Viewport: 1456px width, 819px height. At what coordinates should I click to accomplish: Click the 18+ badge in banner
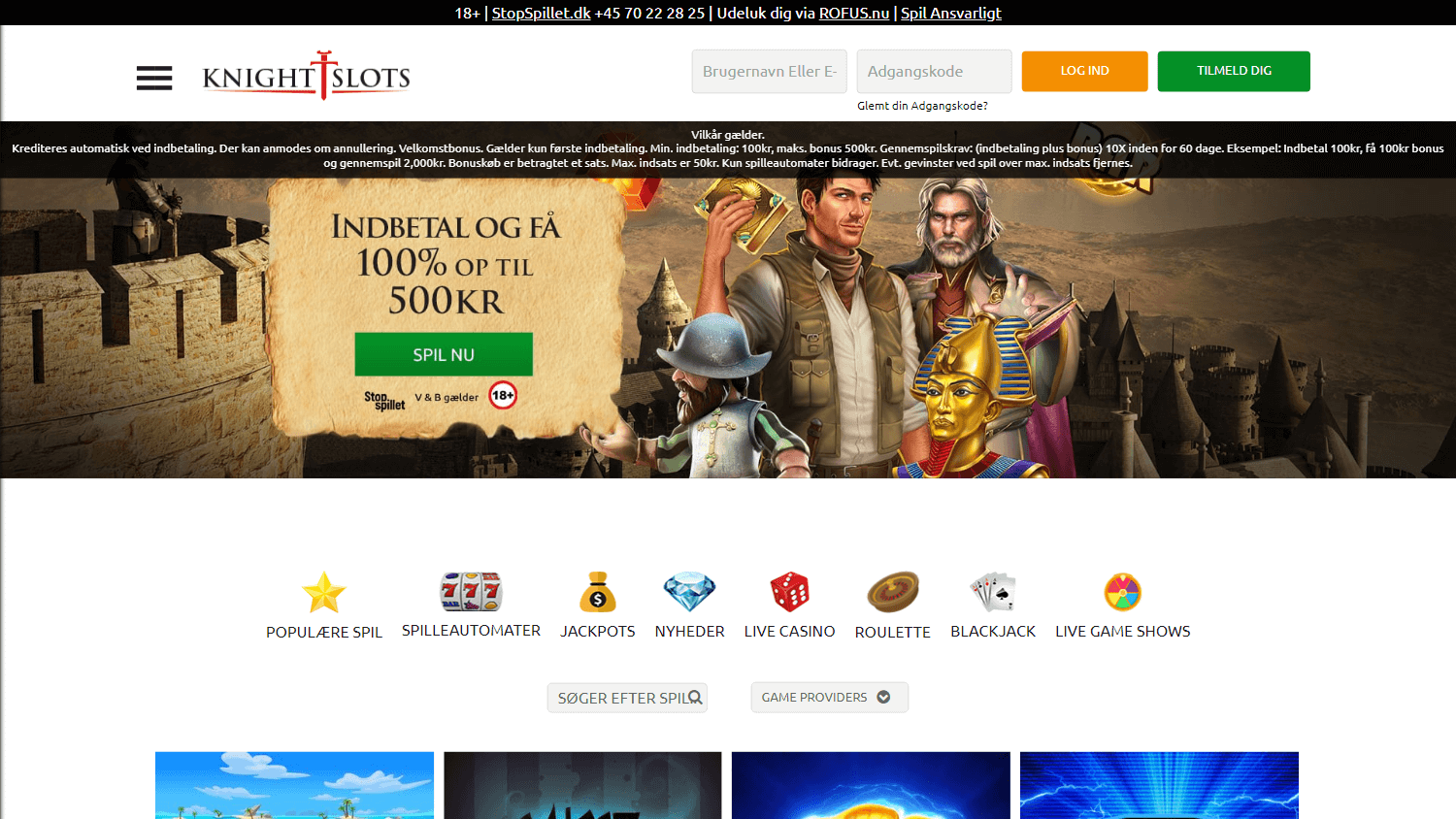503,395
